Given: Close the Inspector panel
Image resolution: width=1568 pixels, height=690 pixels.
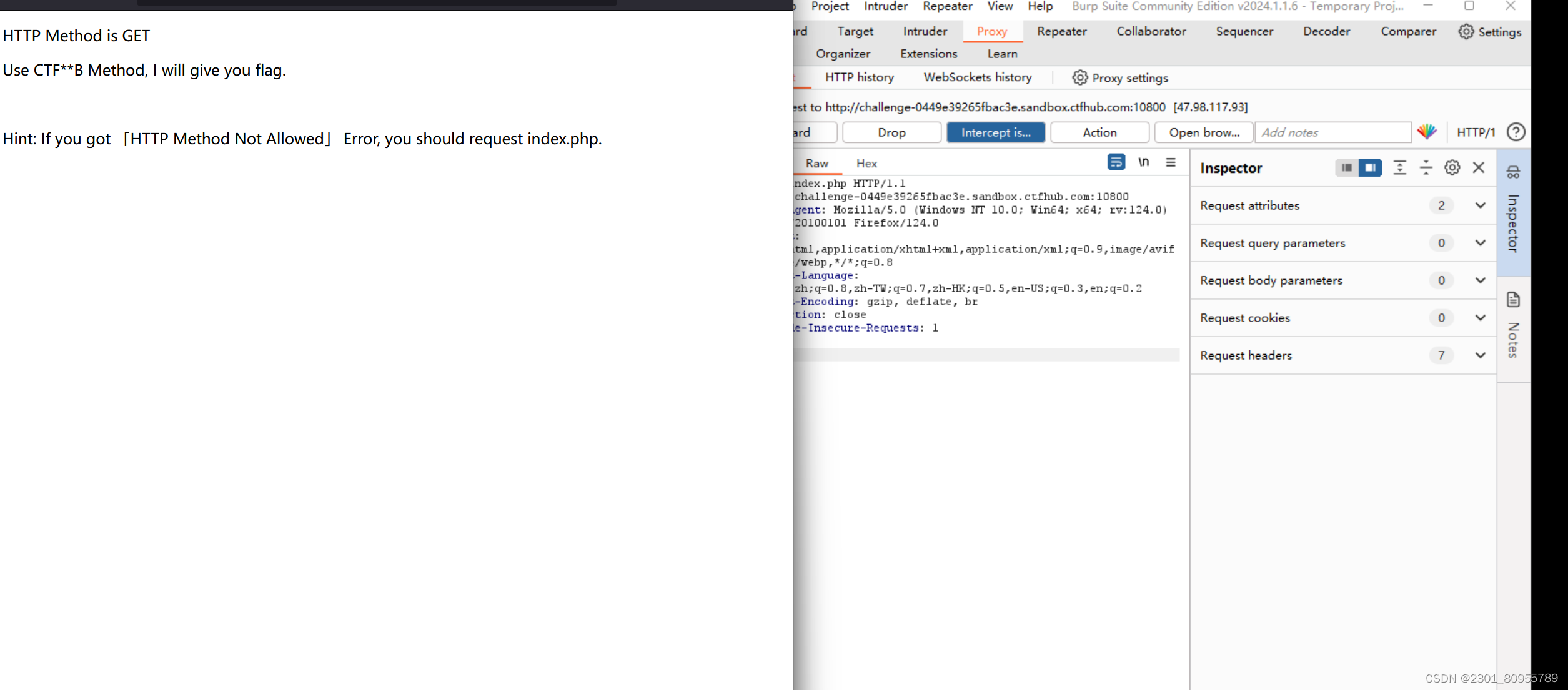Looking at the screenshot, I should tap(1479, 167).
